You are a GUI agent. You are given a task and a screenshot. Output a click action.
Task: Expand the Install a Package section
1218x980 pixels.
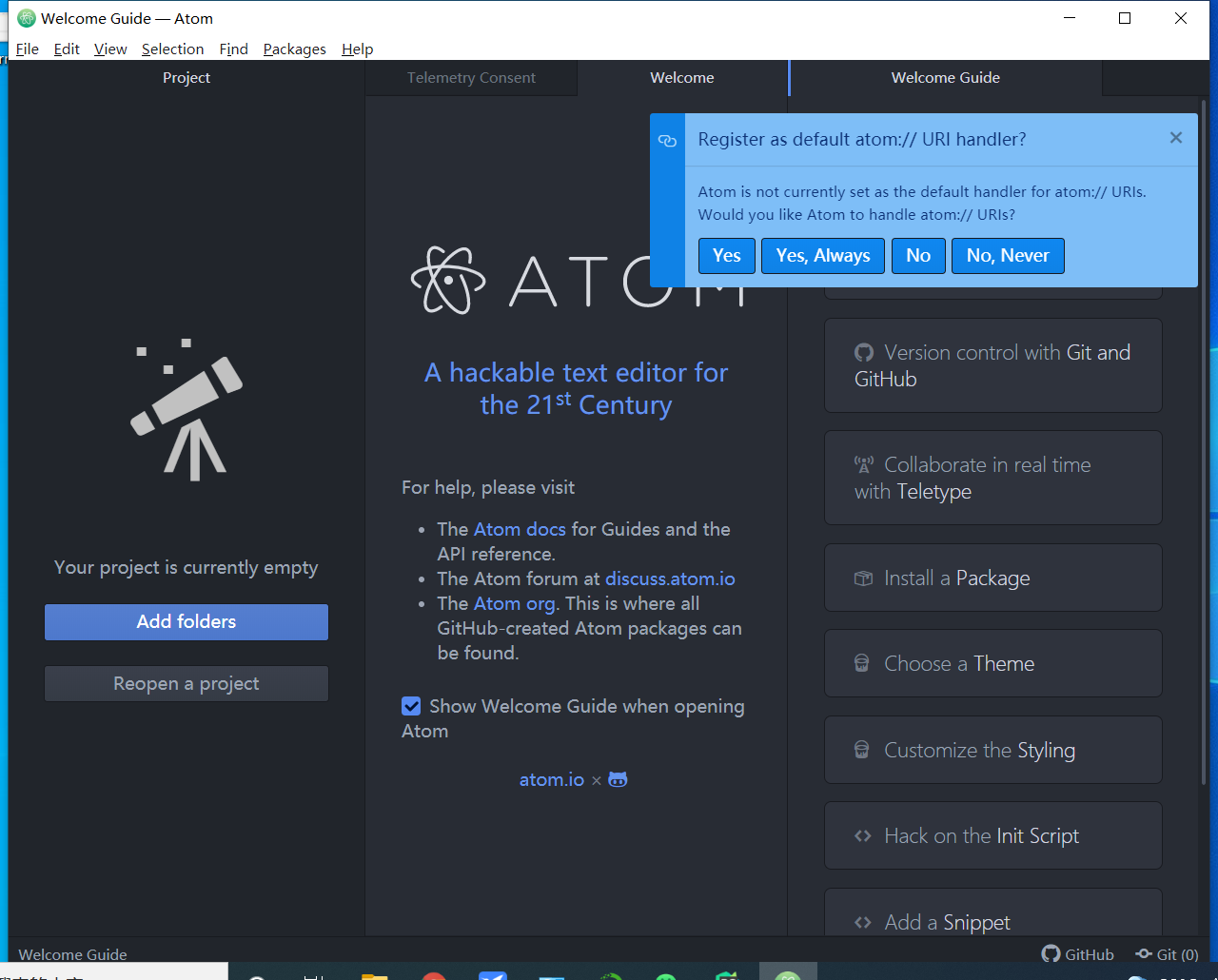(x=993, y=578)
